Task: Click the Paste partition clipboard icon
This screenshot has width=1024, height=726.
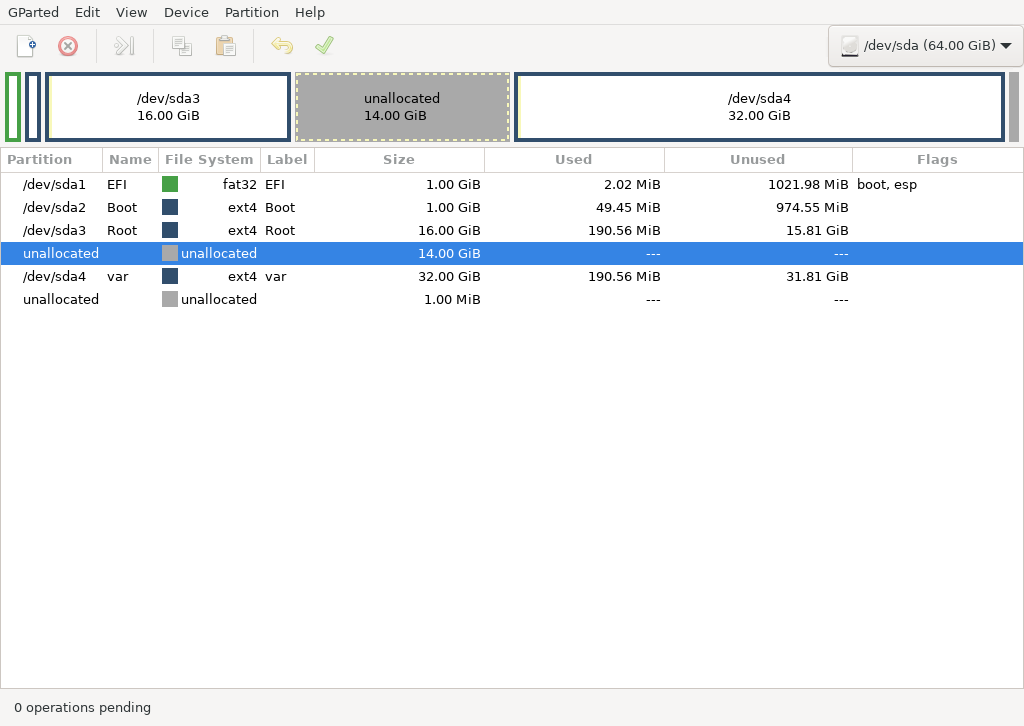Action: click(225, 46)
